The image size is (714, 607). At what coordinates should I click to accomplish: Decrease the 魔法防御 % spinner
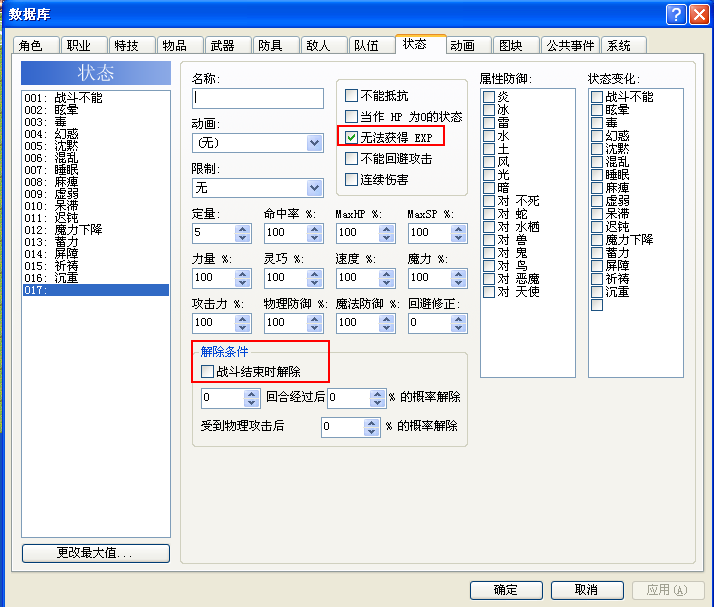387,328
